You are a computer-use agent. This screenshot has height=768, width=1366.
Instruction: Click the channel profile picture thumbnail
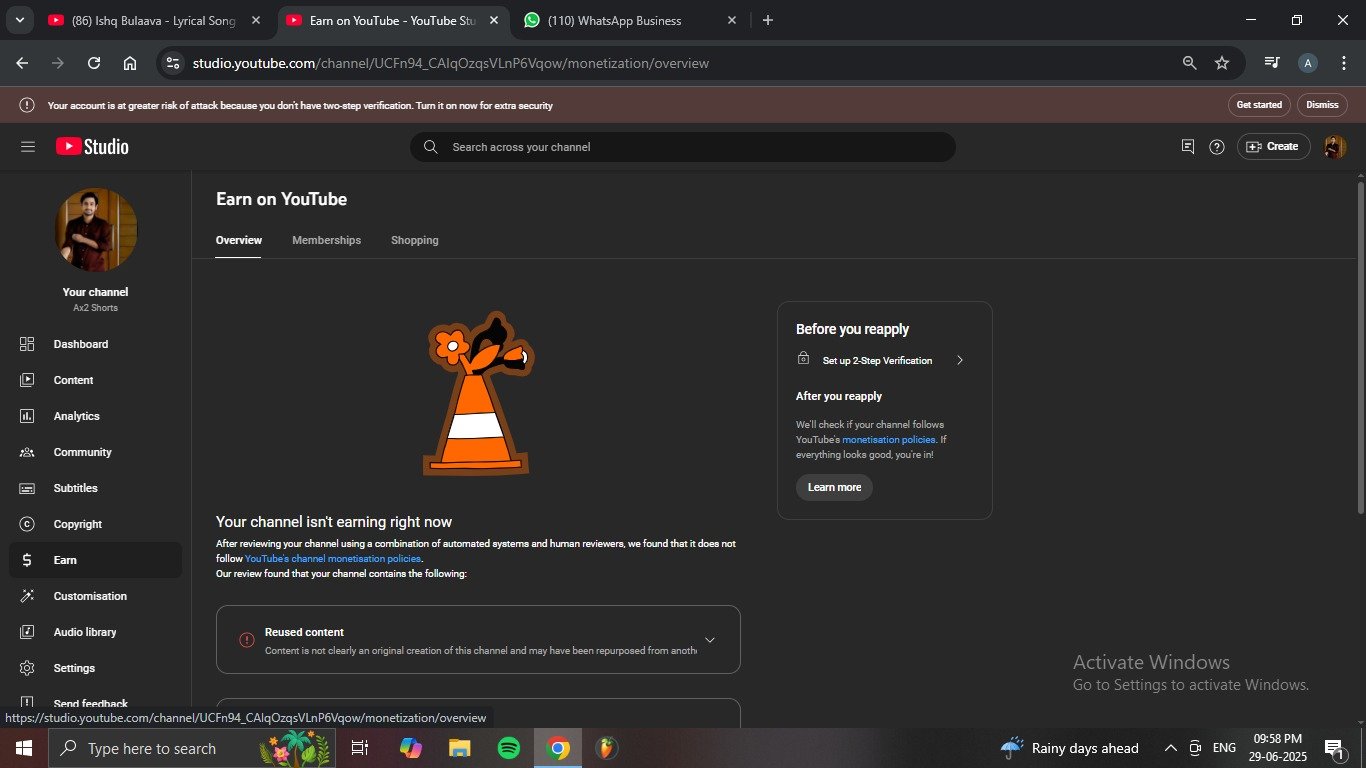point(96,229)
